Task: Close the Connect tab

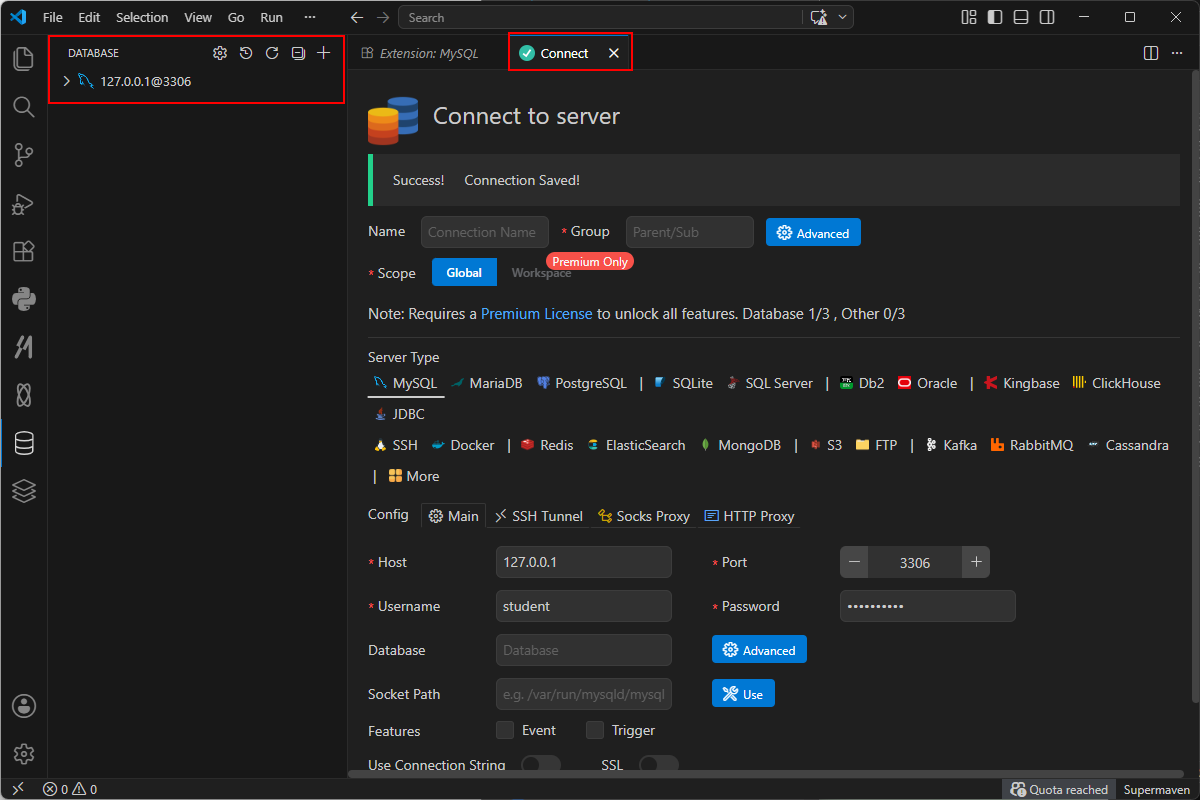Action: click(614, 53)
